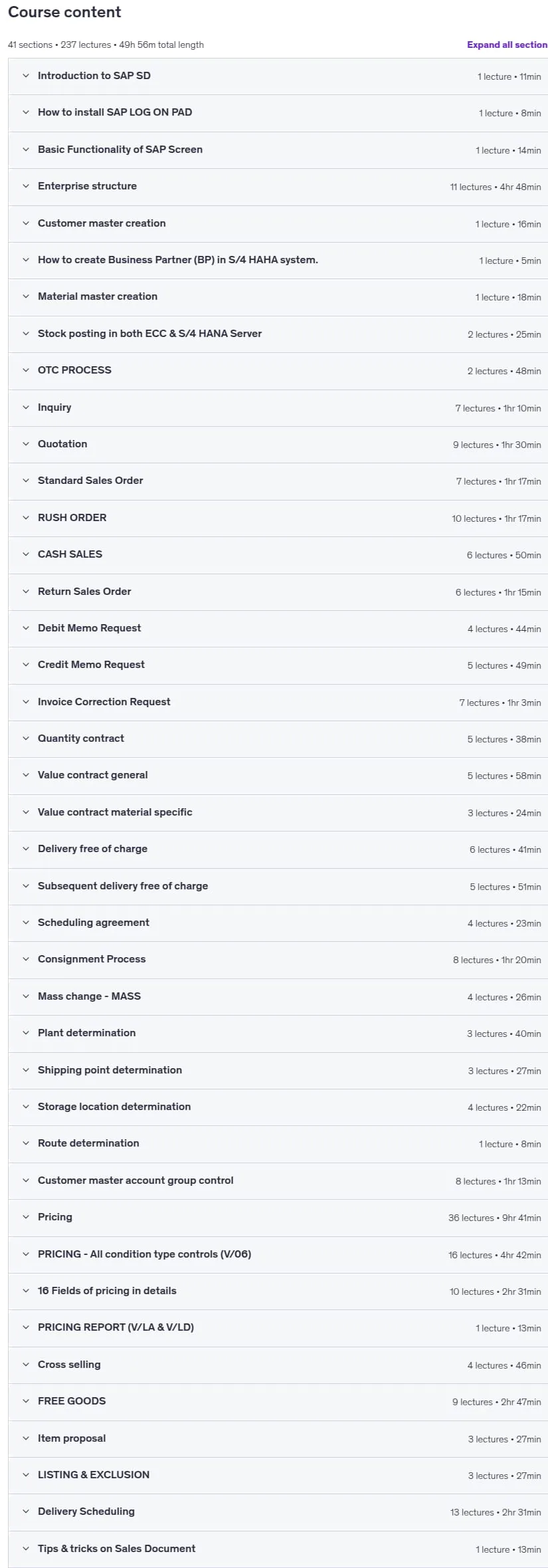Expand the Route determination section
Screen dimensions: 548x1568
coord(278,1143)
